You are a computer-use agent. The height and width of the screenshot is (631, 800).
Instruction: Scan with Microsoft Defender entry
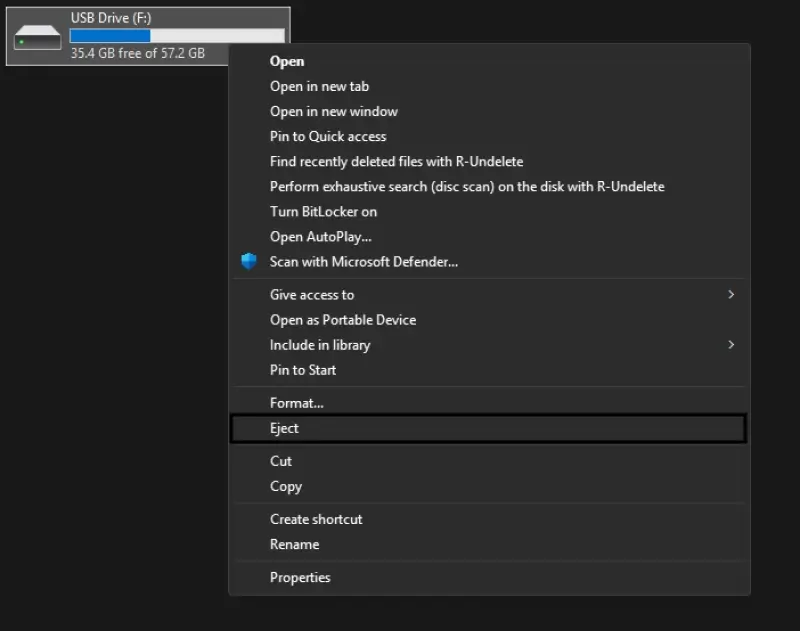[489, 261]
